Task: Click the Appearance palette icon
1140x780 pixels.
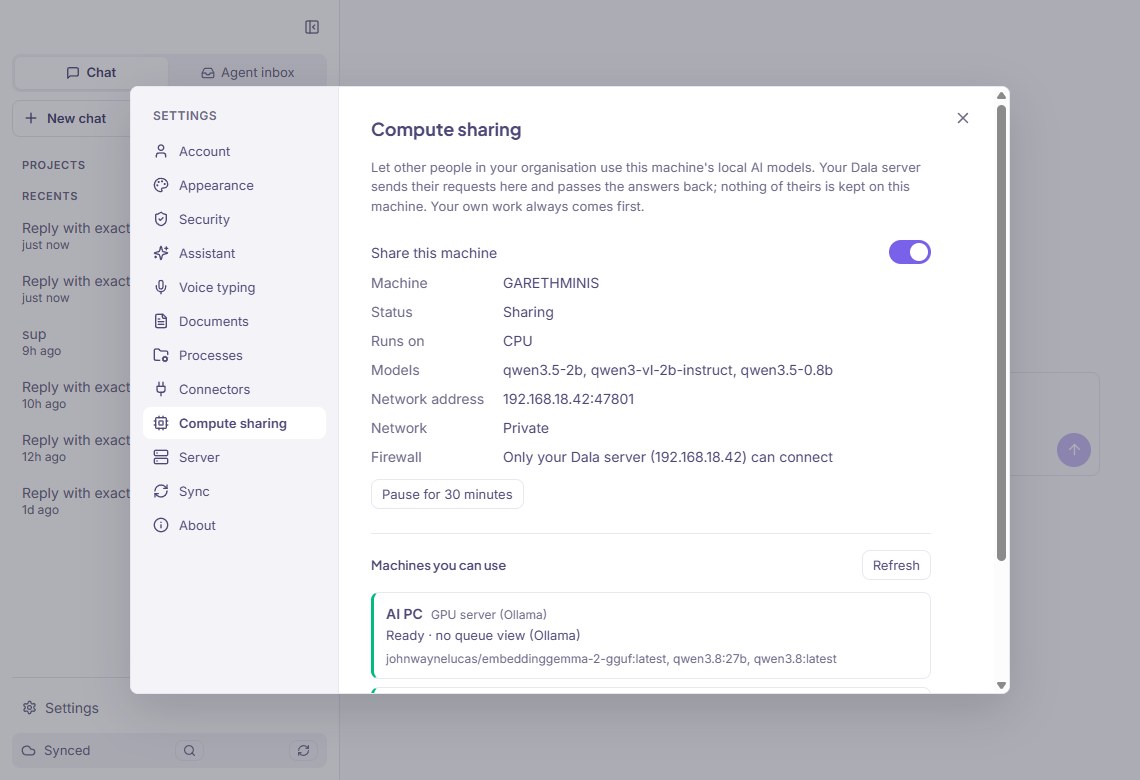Action: pos(161,185)
